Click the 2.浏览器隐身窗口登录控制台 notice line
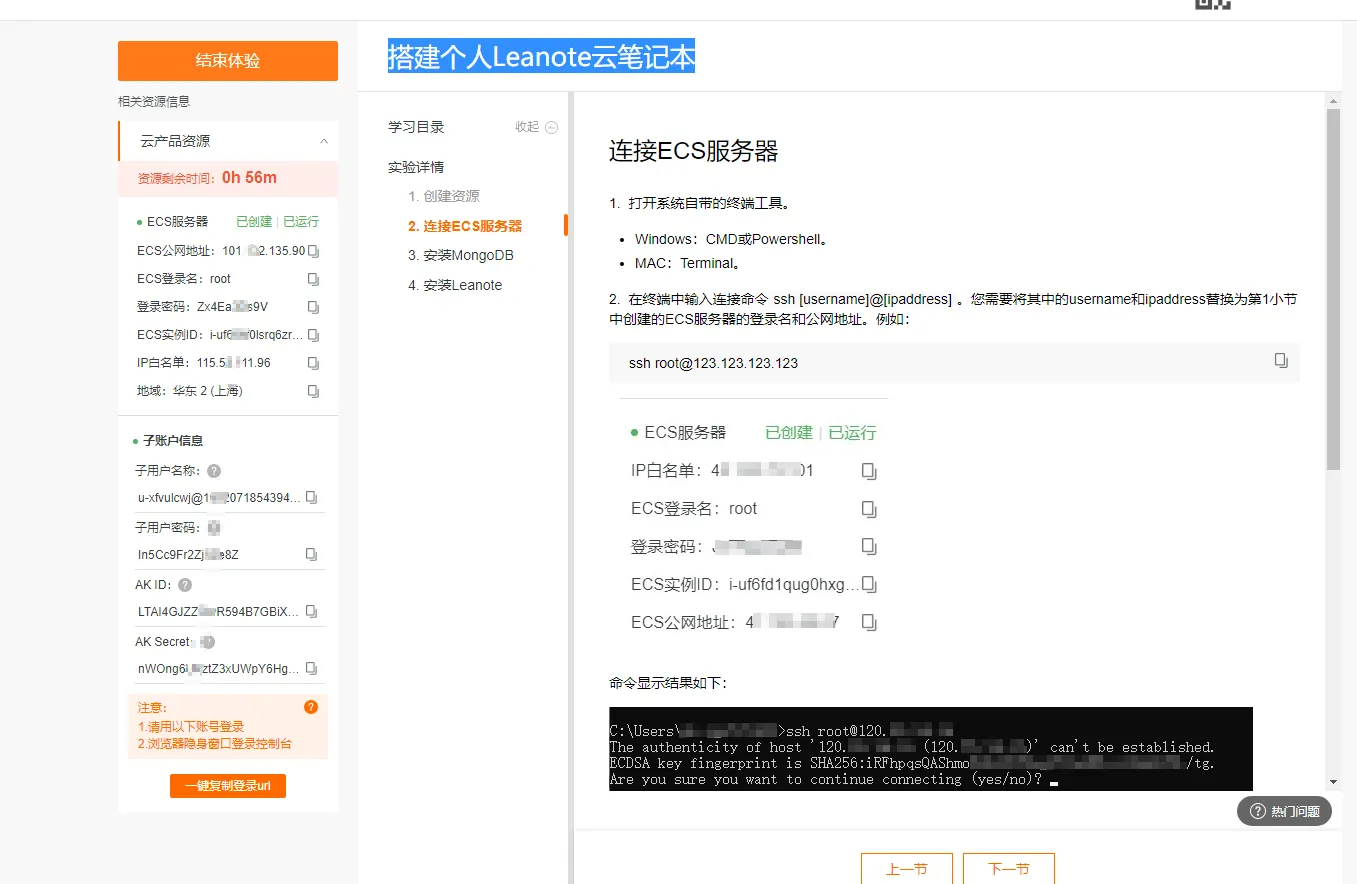 tap(215, 744)
